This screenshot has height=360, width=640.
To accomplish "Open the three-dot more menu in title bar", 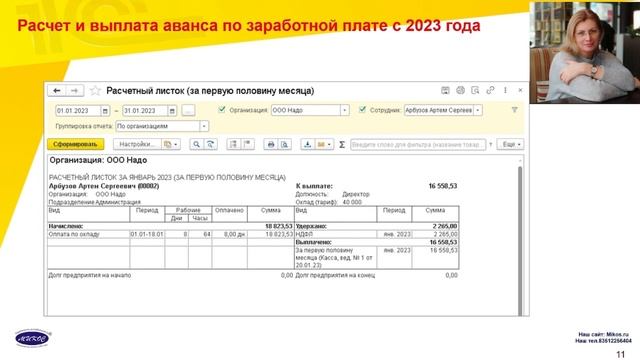I will (505, 90).
